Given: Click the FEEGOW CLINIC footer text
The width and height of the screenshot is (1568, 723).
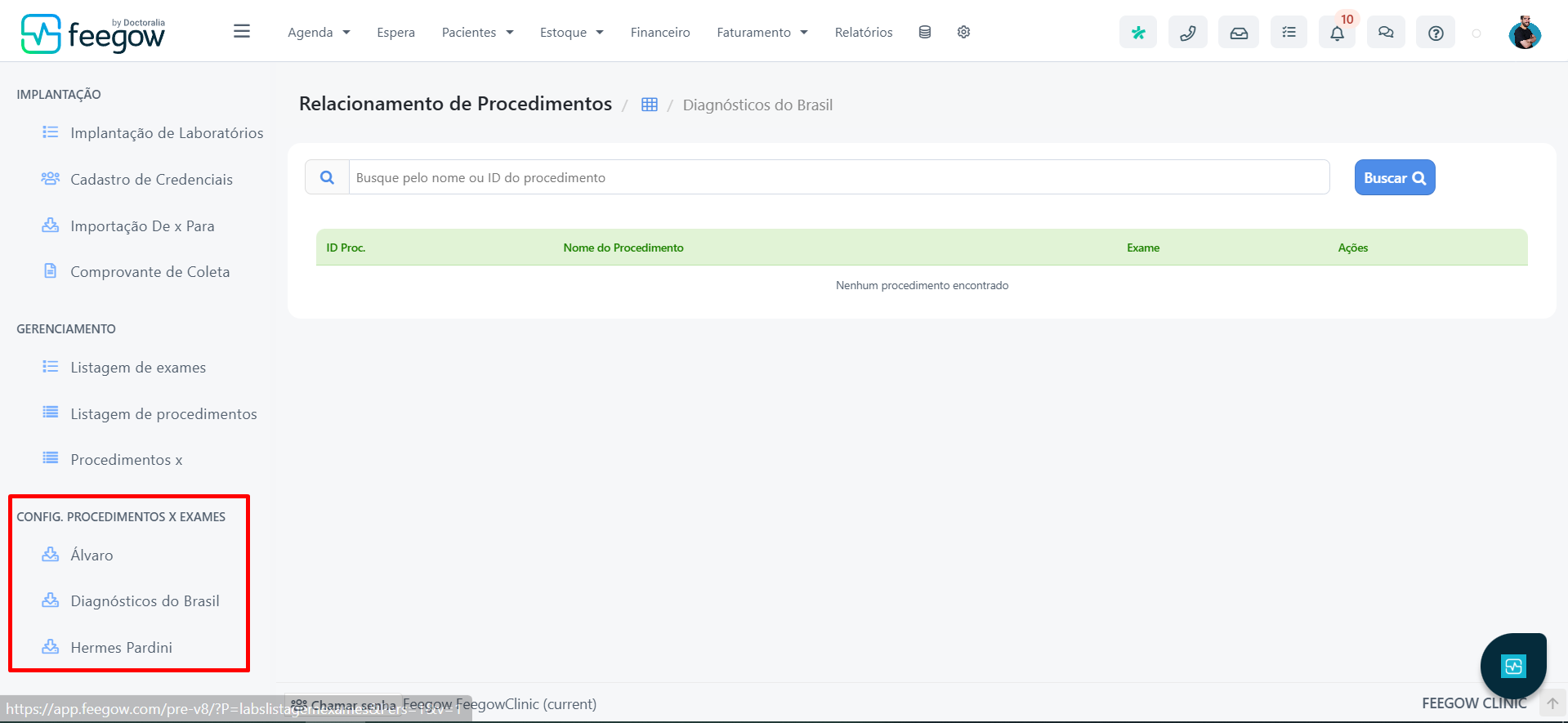Looking at the screenshot, I should coord(1474,703).
